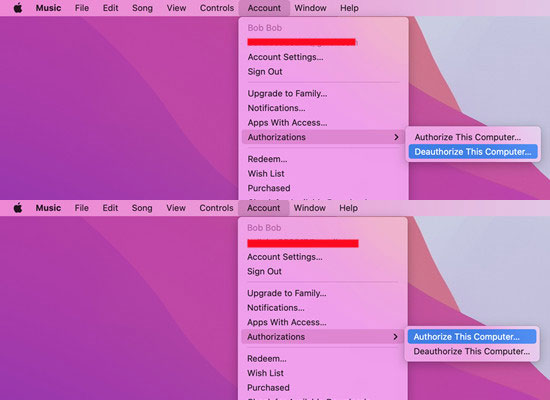Open the Apple menu in upper screenshot
The width and height of the screenshot is (550, 400).
pyautogui.click(x=18, y=8)
